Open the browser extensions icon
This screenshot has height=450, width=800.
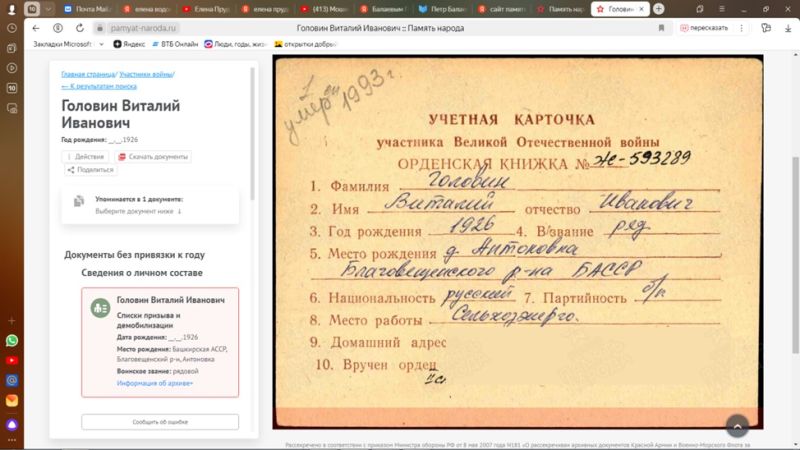pyautogui.click(x=766, y=28)
